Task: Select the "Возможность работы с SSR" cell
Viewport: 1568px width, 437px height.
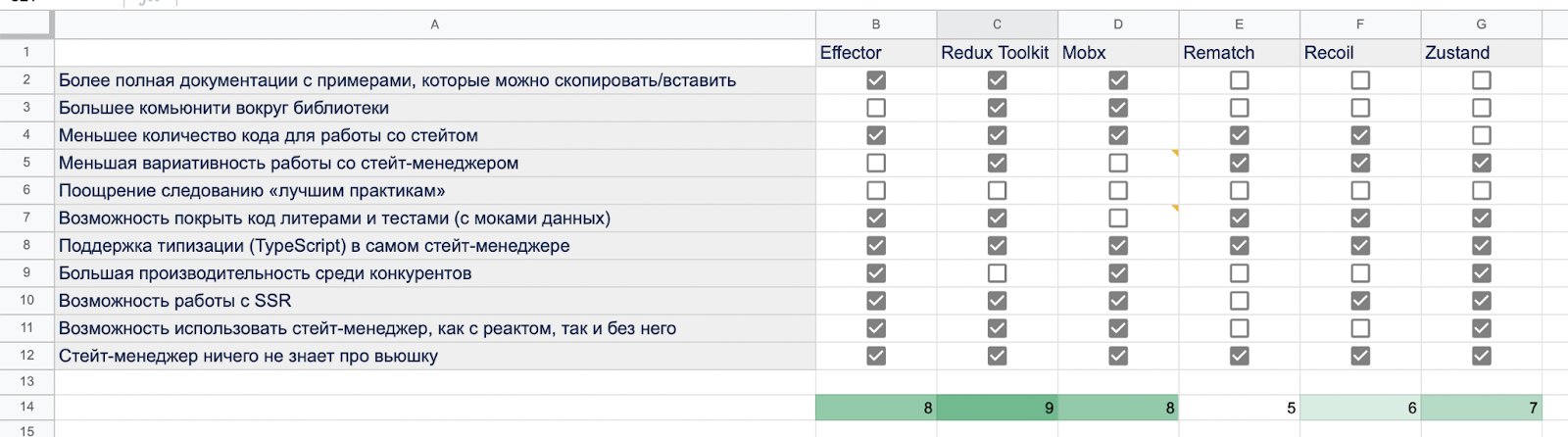Action: click(434, 301)
